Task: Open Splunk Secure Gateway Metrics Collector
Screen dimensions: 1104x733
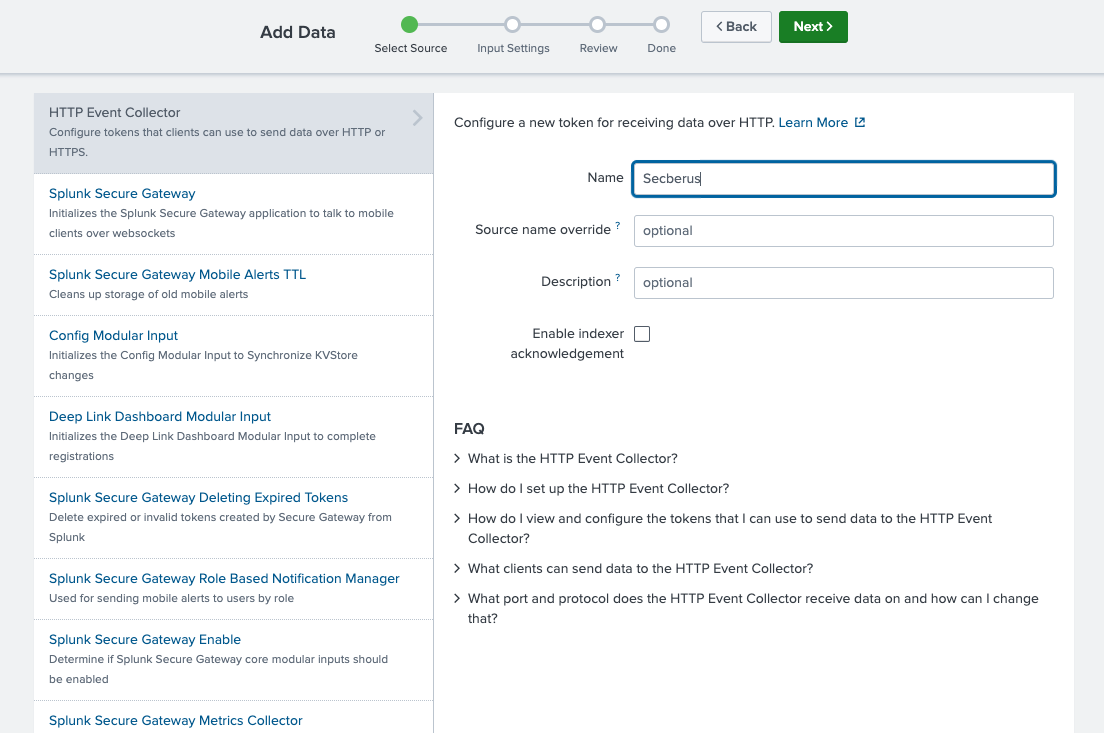Action: pyautogui.click(x=175, y=721)
